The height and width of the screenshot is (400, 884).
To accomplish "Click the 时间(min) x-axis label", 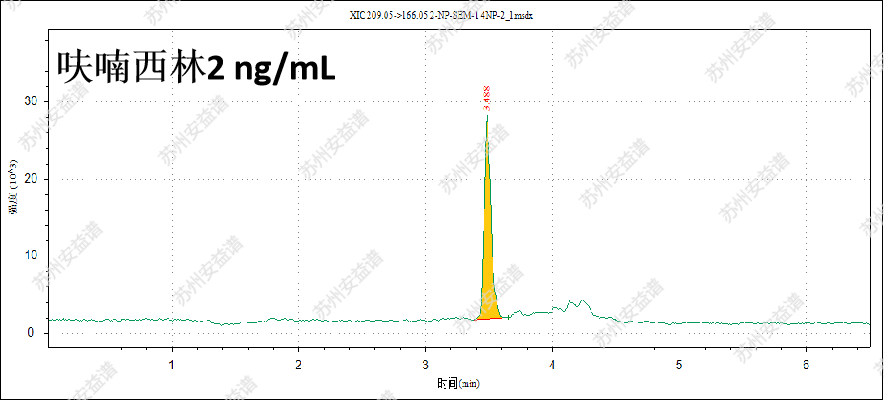I will [458, 384].
